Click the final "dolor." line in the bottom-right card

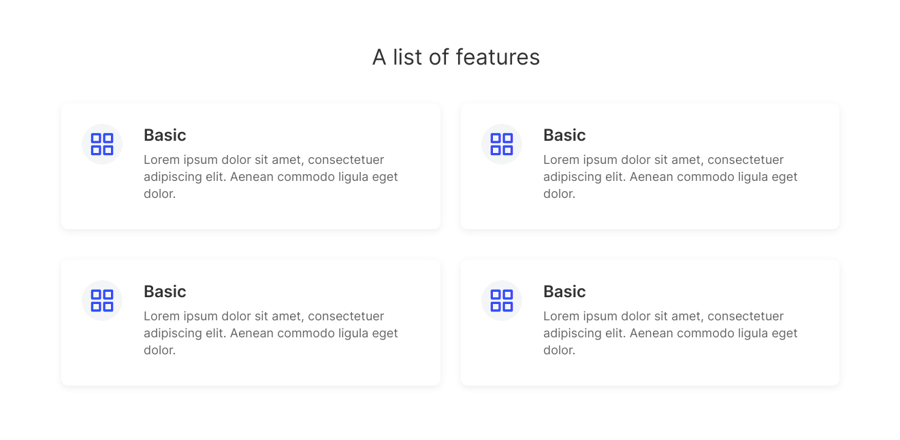[x=559, y=350]
